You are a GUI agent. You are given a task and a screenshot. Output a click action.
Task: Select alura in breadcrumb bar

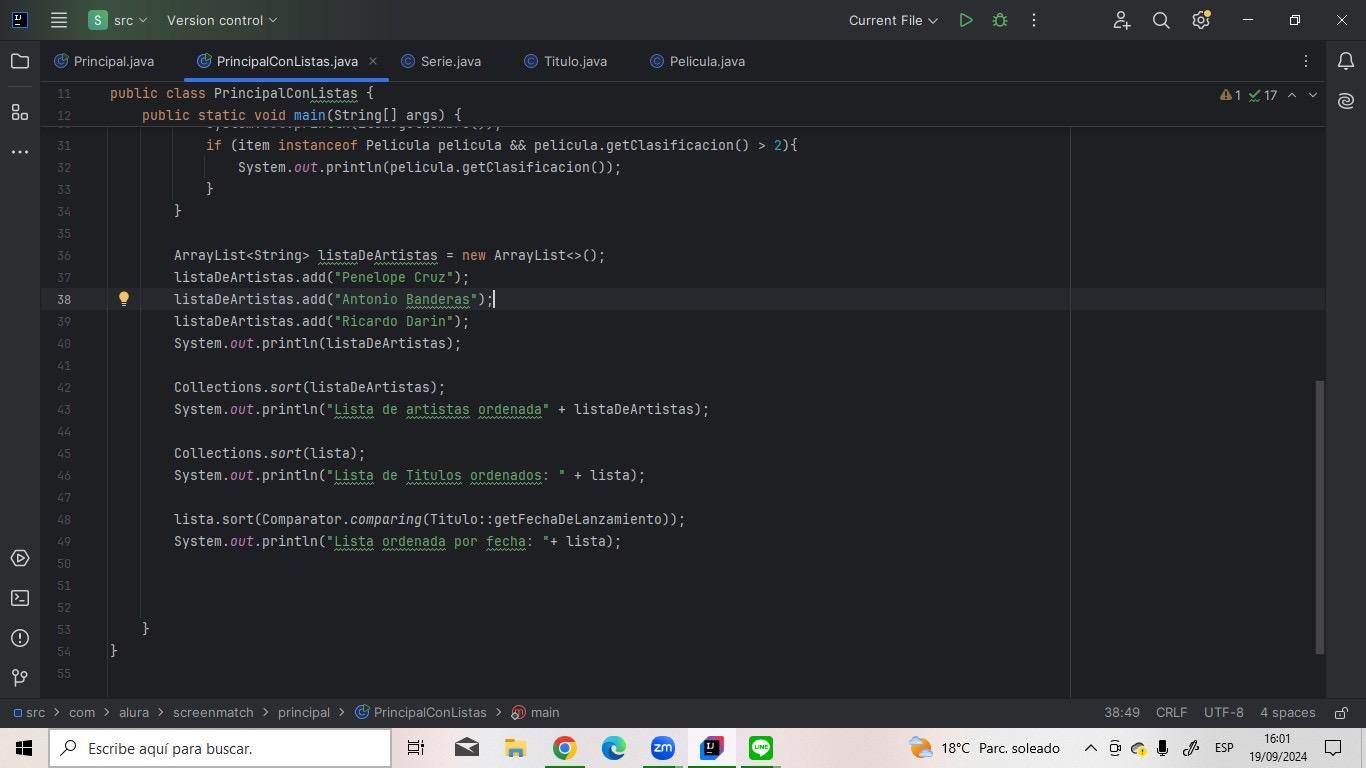[x=134, y=712]
